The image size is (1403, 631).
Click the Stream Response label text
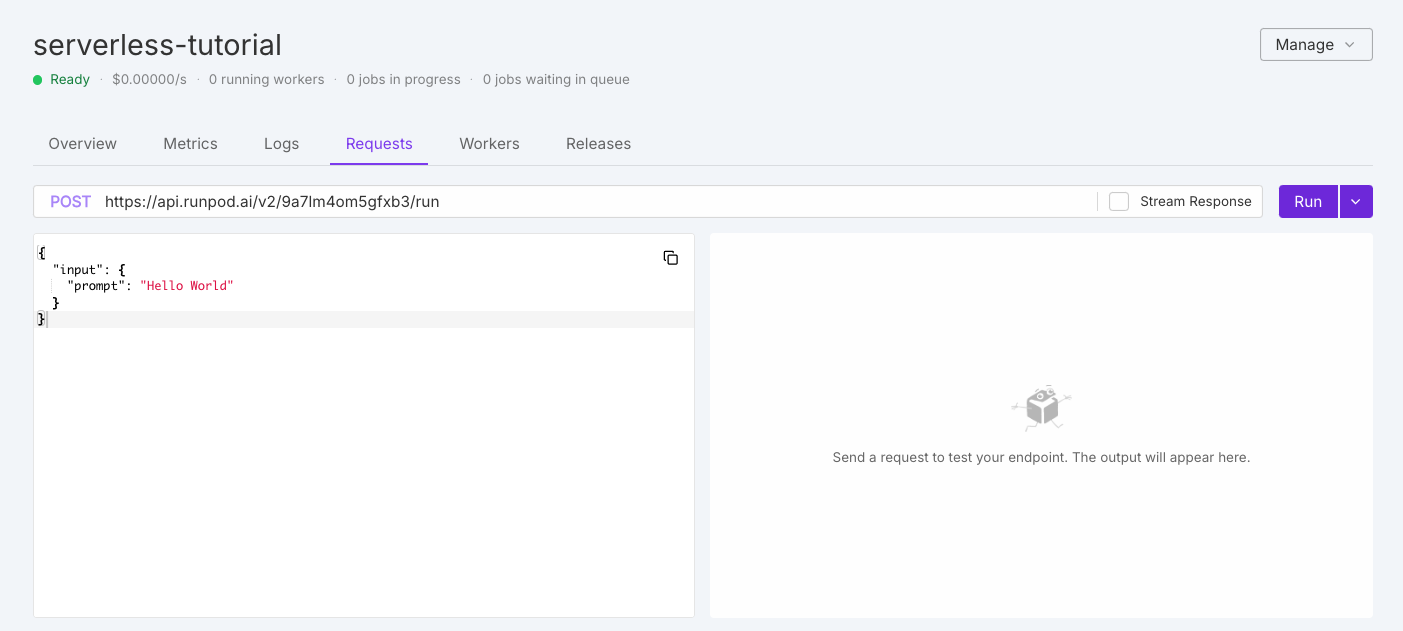click(x=1195, y=201)
